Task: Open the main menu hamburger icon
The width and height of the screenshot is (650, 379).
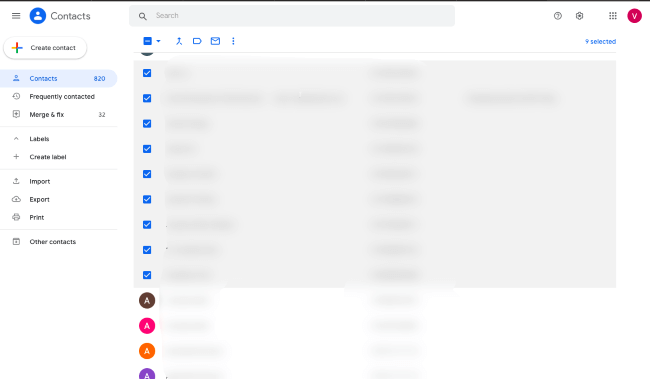Action: [x=16, y=16]
